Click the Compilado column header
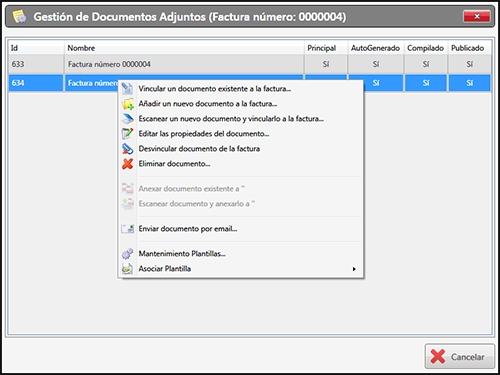The width and height of the screenshot is (500, 375). click(426, 48)
